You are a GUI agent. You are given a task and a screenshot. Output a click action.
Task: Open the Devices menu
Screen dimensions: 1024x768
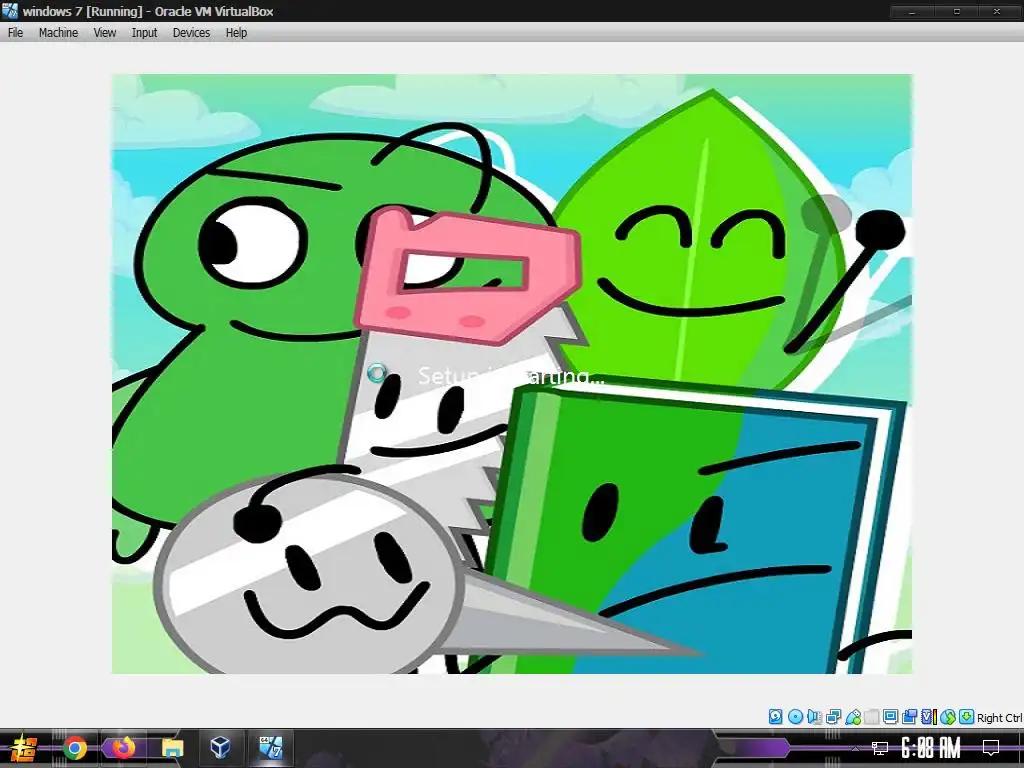(191, 33)
